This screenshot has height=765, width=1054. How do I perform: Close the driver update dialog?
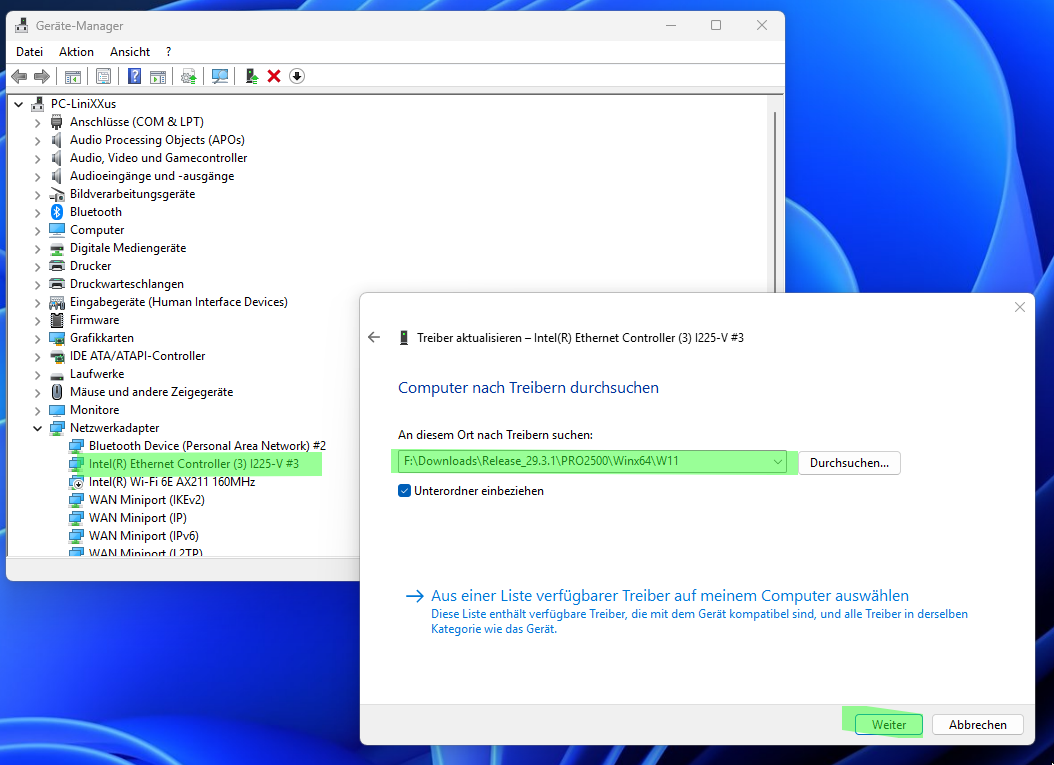tap(1020, 307)
